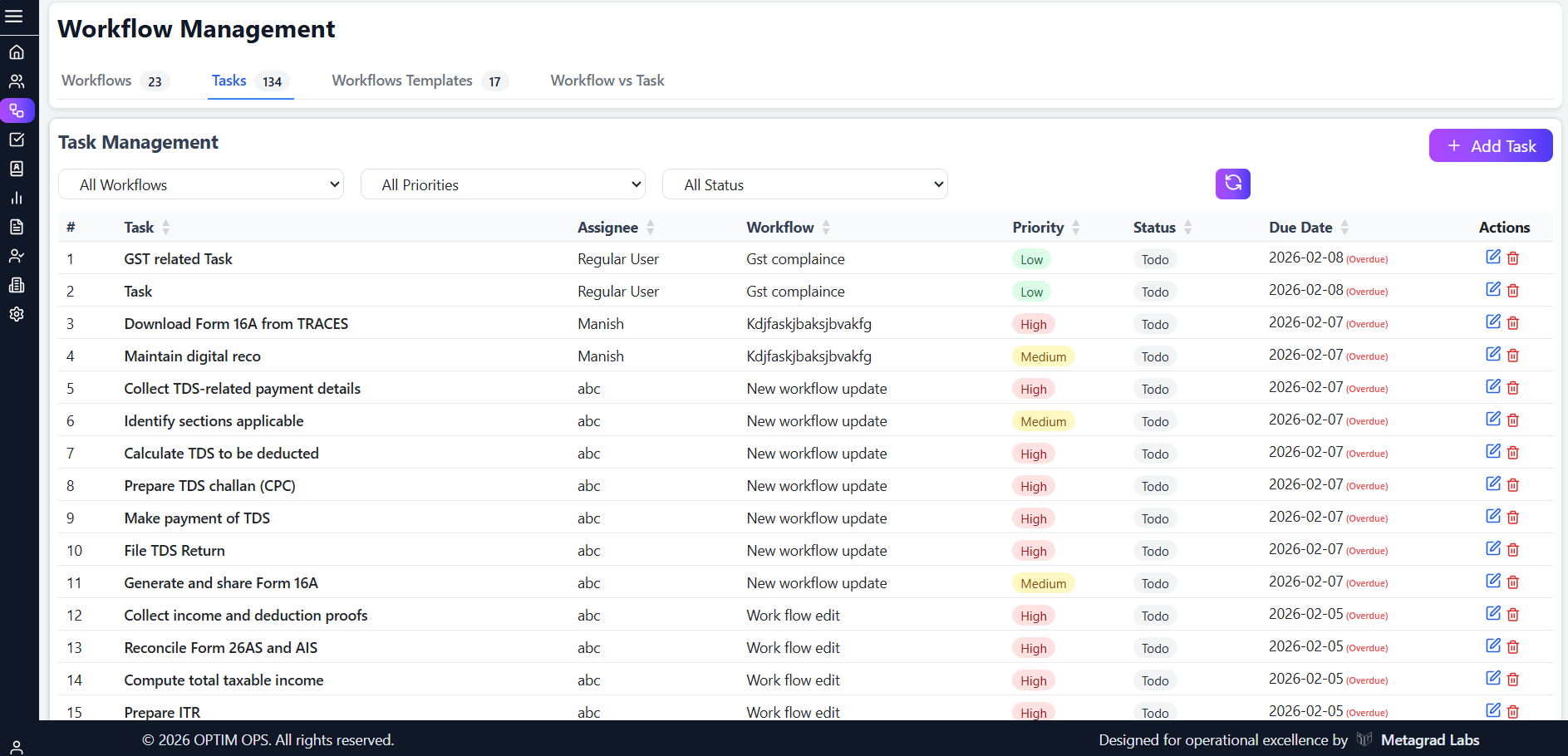
Task: Click the Metagrad Labs footer link
Action: pos(1429,739)
